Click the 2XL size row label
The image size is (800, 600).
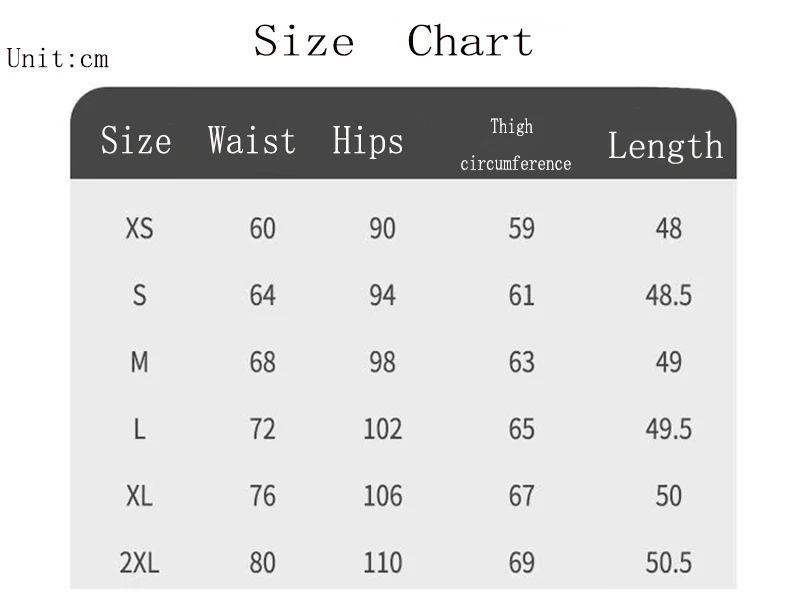coord(139,563)
